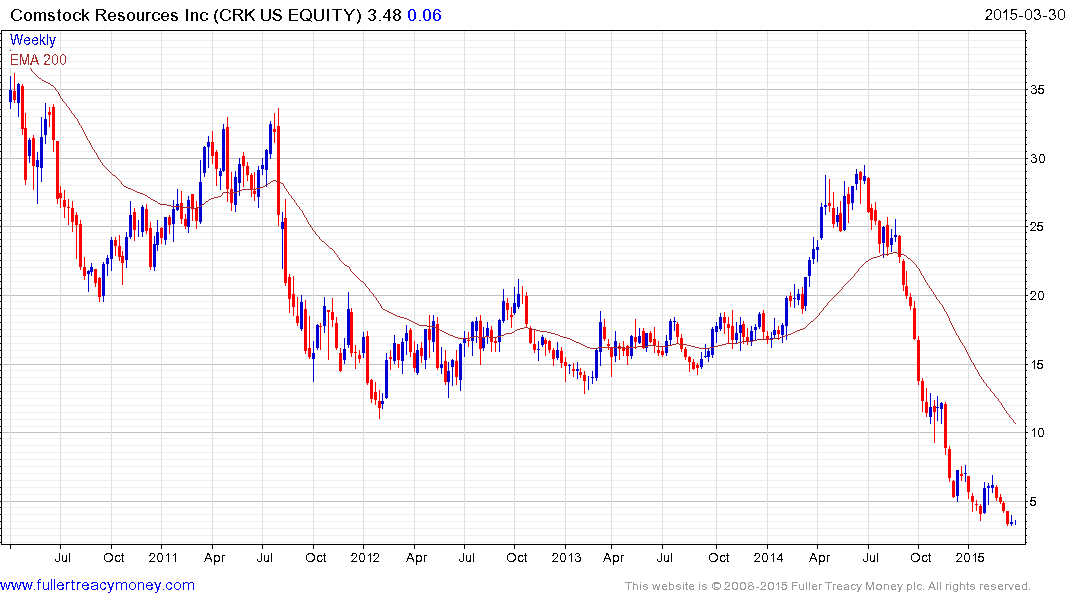This screenshot has width=1075, height=600.
Task: Click the copyright notice text
Action: tap(828, 586)
